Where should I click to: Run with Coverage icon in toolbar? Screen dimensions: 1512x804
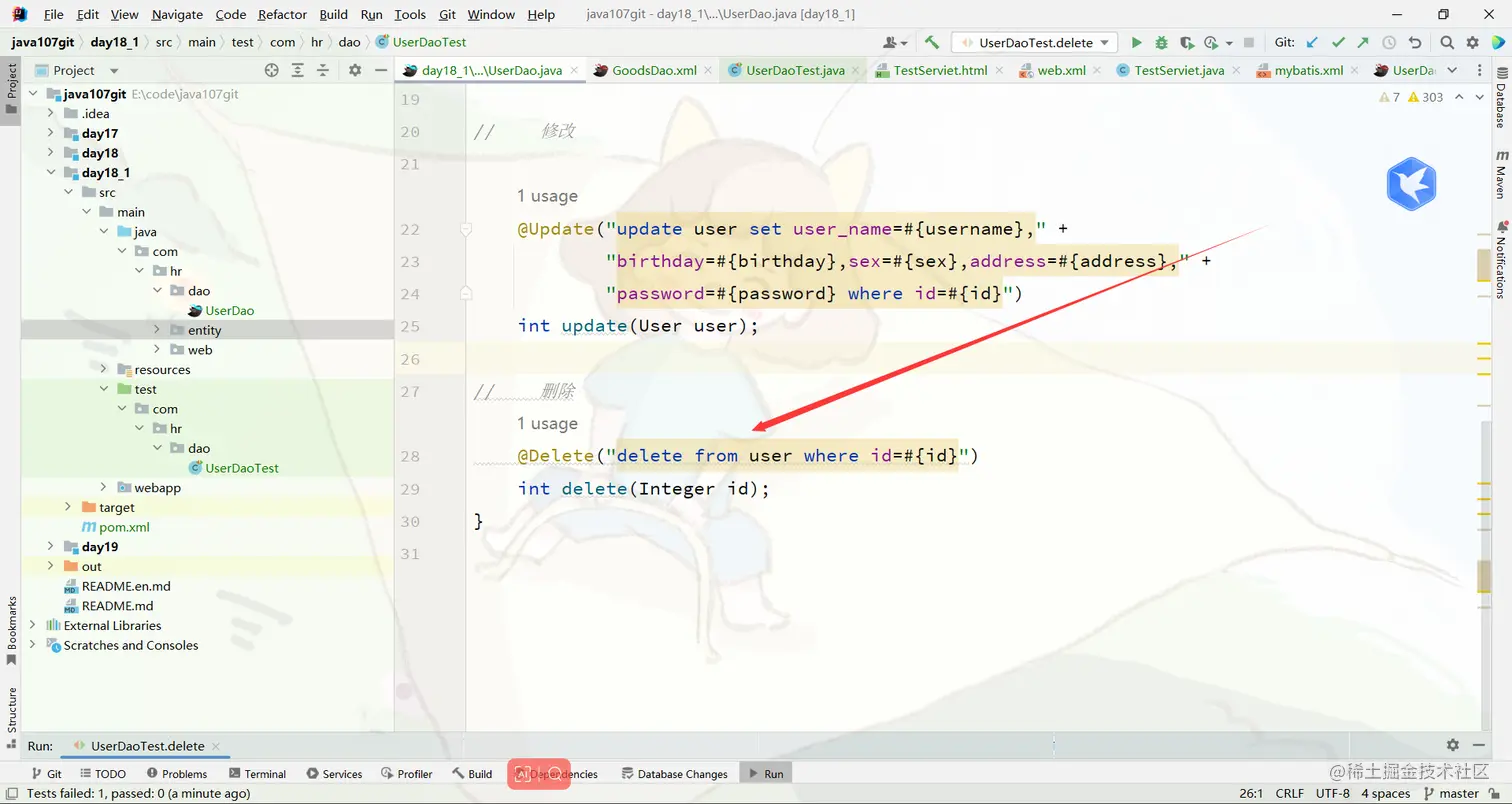(1186, 43)
